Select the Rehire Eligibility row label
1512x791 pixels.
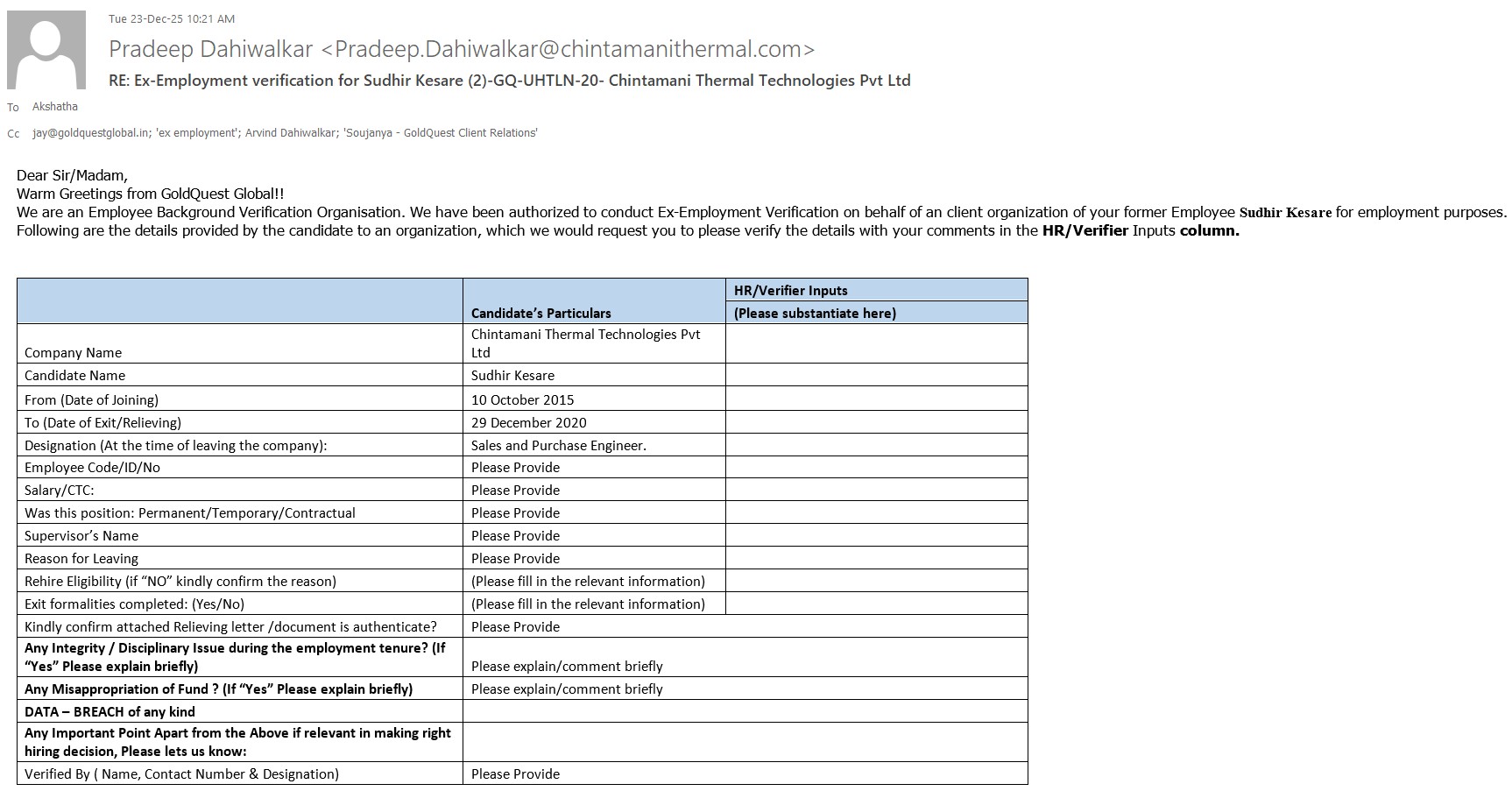[180, 581]
